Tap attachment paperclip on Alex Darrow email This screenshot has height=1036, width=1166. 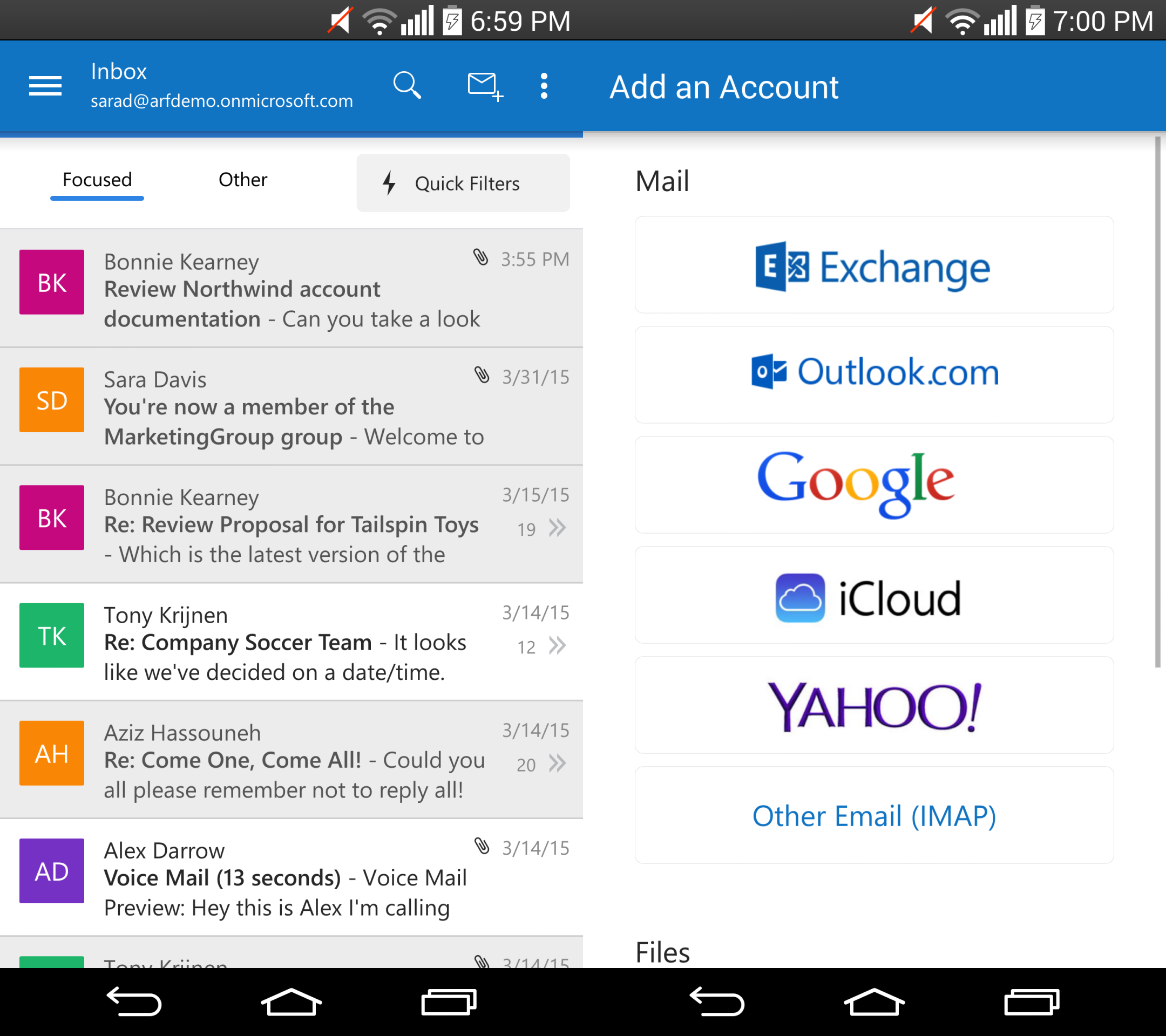[x=482, y=846]
